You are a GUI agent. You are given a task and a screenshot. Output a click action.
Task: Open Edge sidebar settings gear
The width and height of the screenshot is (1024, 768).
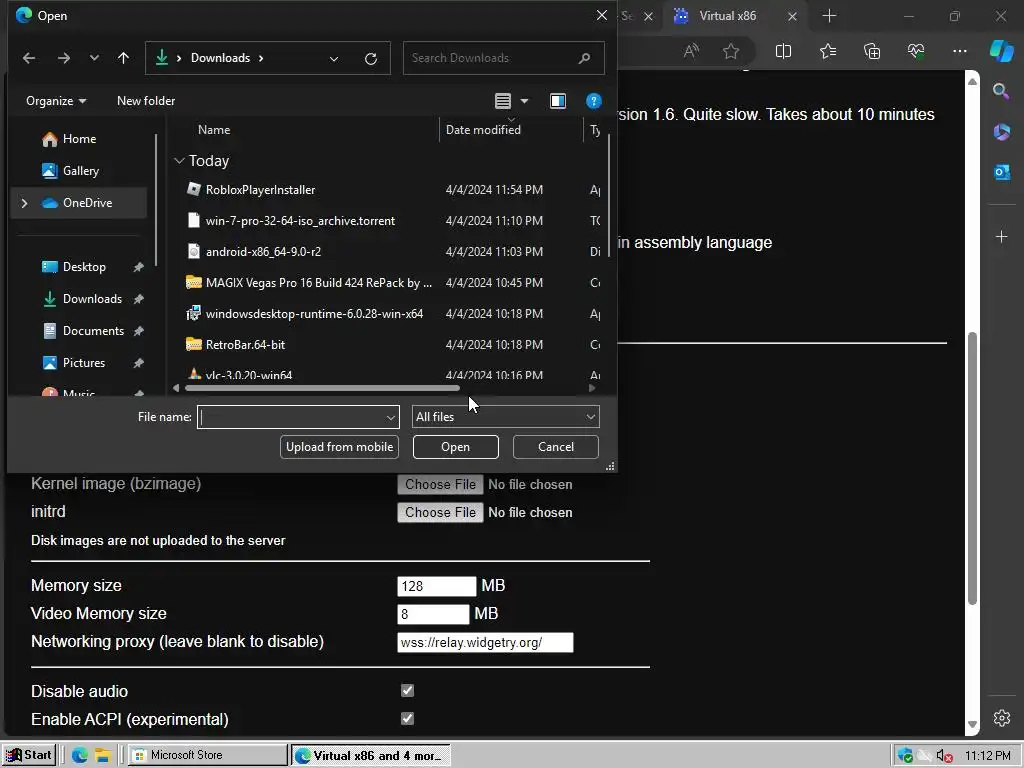1001,718
